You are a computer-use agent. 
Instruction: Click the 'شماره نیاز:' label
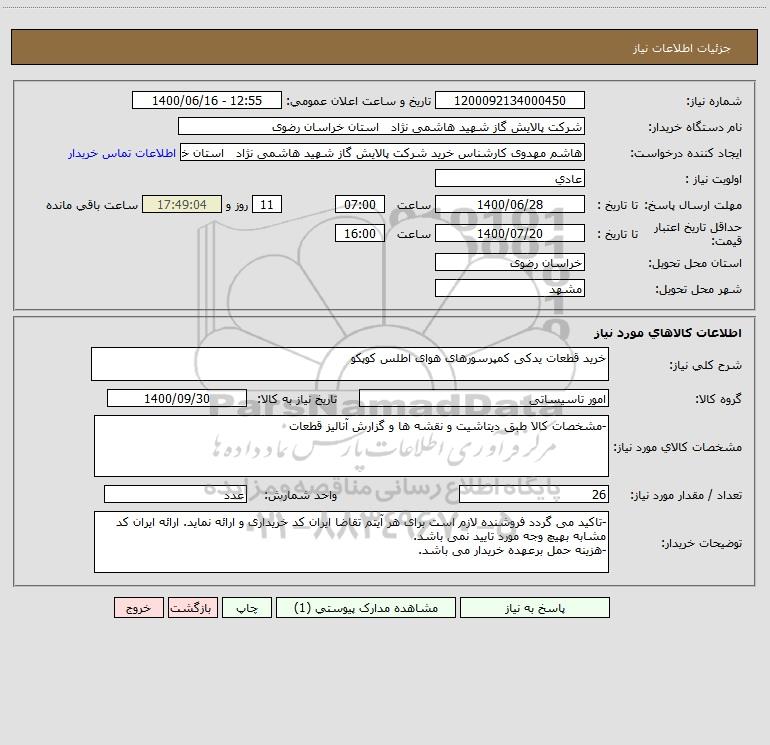[714, 102]
